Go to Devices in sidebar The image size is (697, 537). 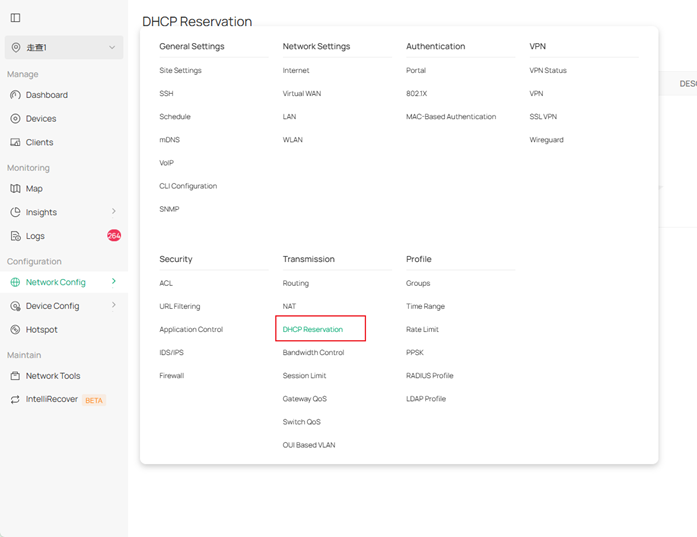tap(41, 119)
